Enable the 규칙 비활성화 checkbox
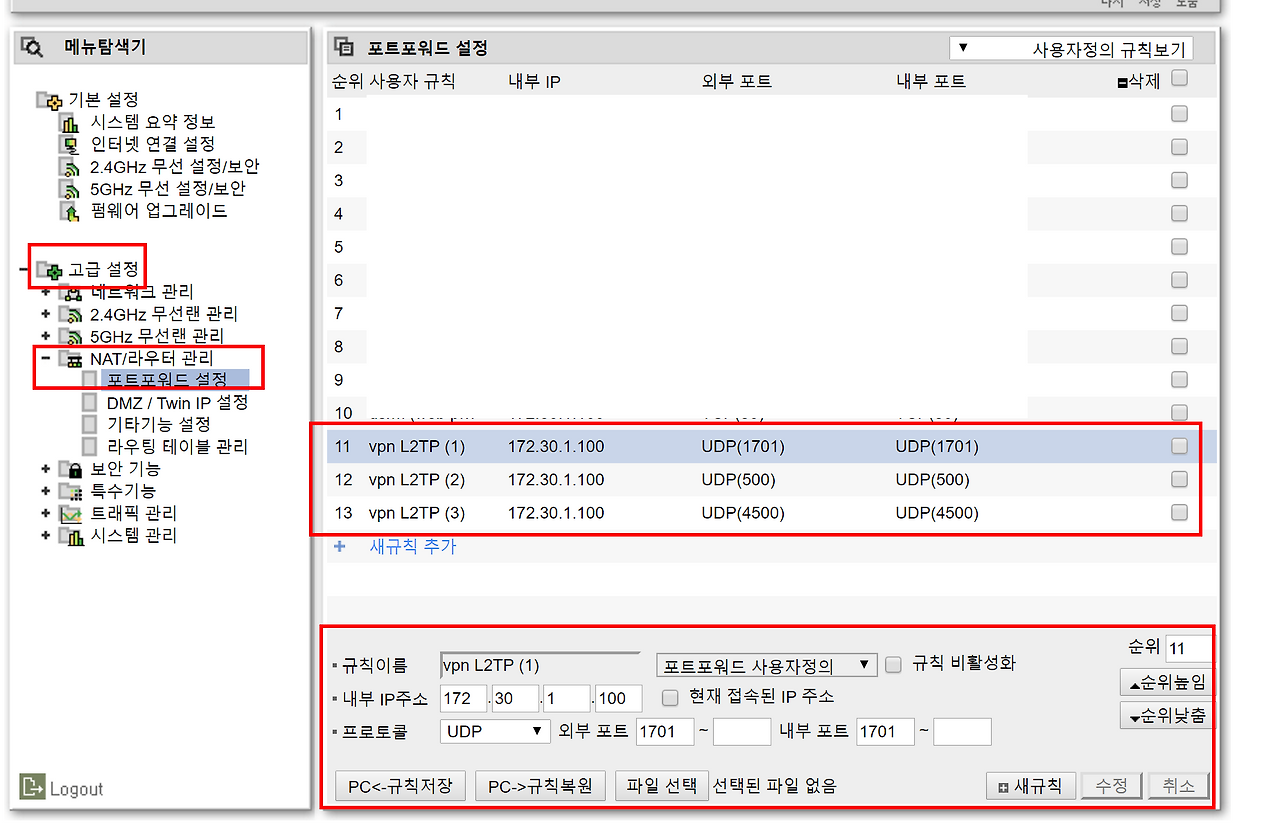The width and height of the screenshot is (1280, 828). click(x=892, y=664)
